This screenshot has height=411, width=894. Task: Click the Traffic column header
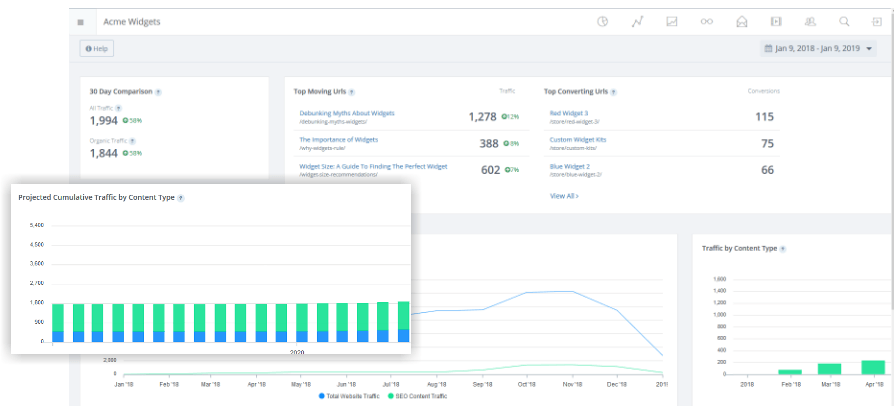(x=507, y=91)
